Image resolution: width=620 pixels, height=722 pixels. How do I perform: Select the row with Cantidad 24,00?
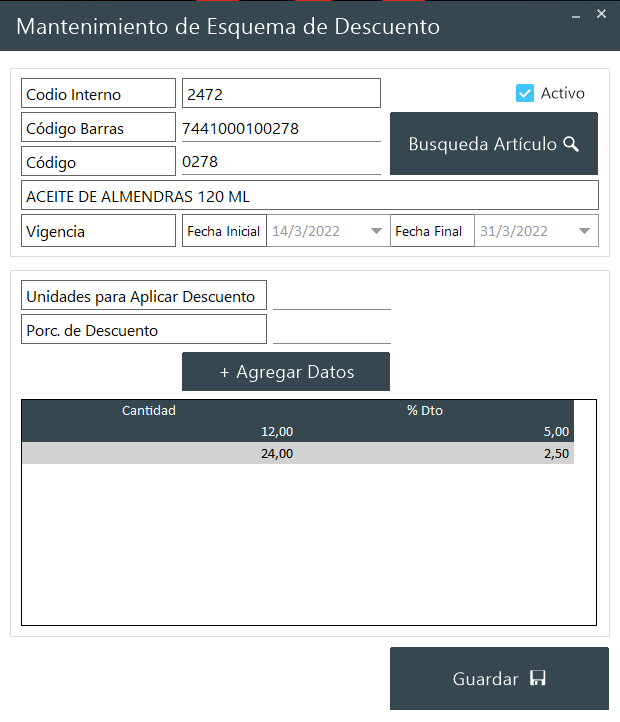tap(298, 453)
